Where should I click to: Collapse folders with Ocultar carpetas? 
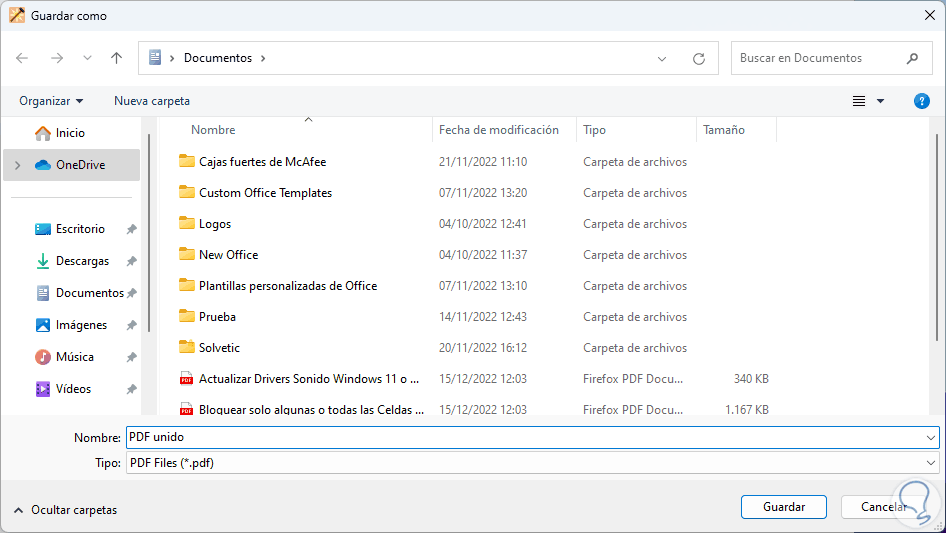pyautogui.click(x=65, y=510)
